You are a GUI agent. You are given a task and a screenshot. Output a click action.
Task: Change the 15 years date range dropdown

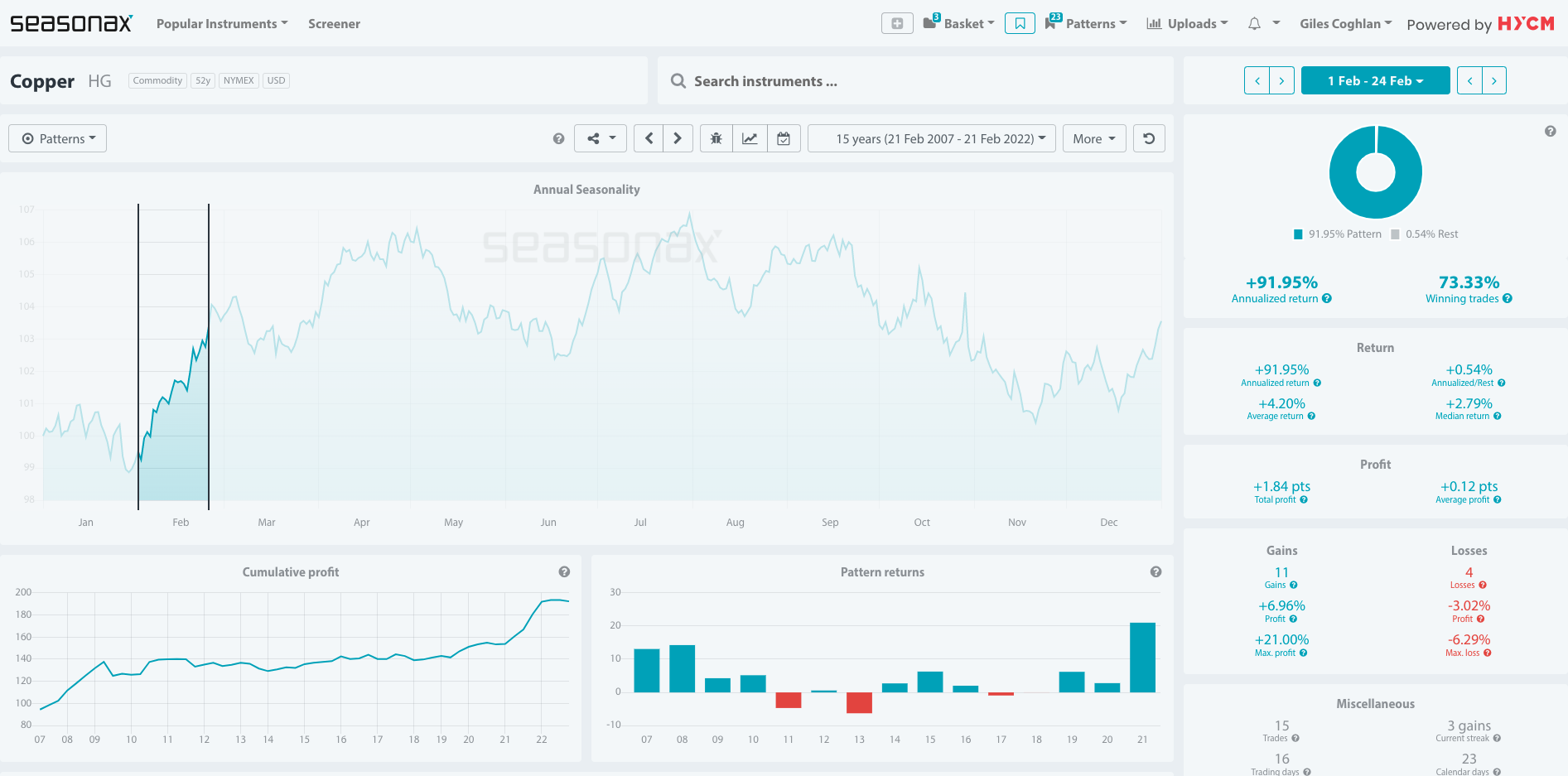point(932,138)
